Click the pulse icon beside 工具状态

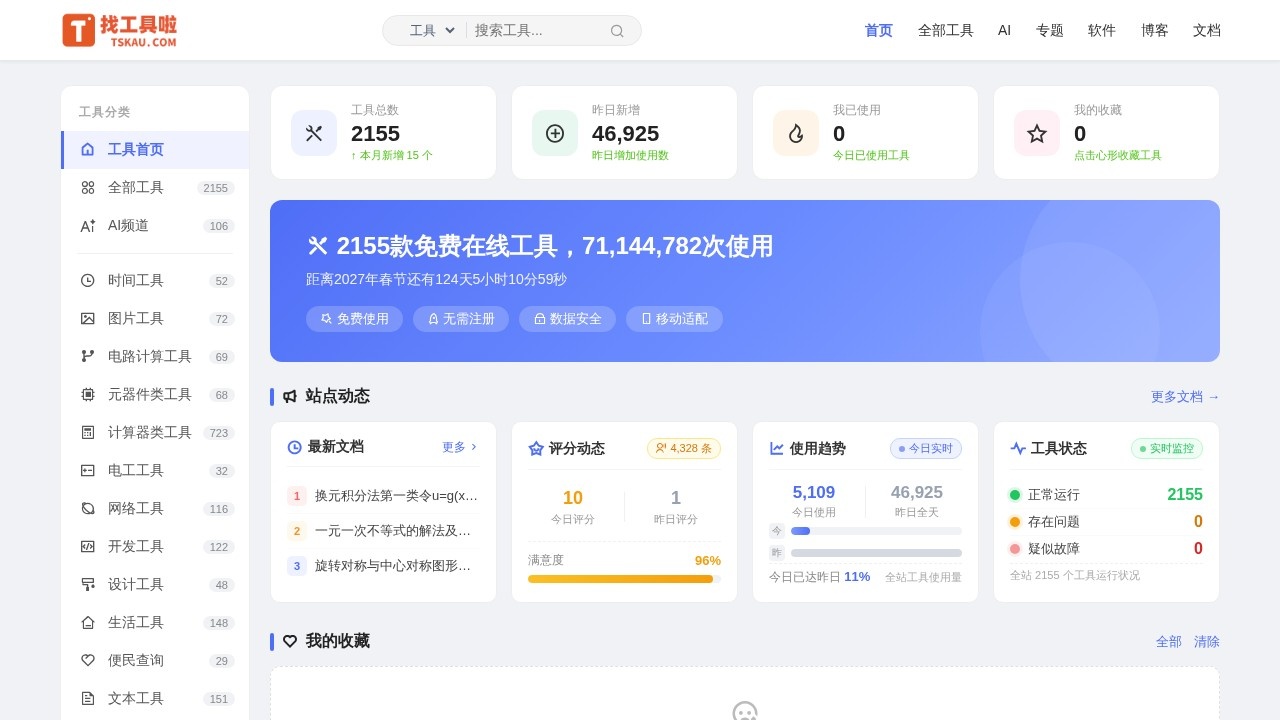(1018, 449)
